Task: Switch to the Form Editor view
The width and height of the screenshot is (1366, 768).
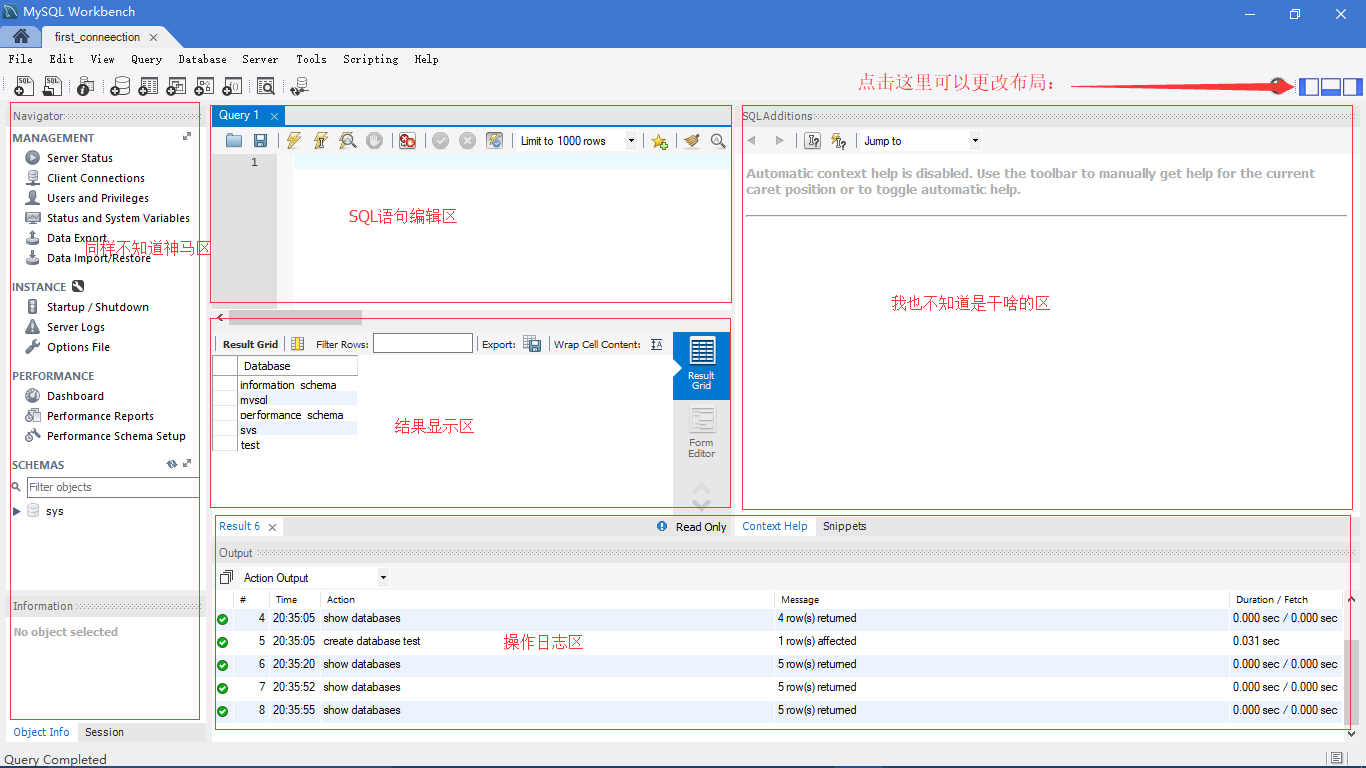Action: click(702, 433)
